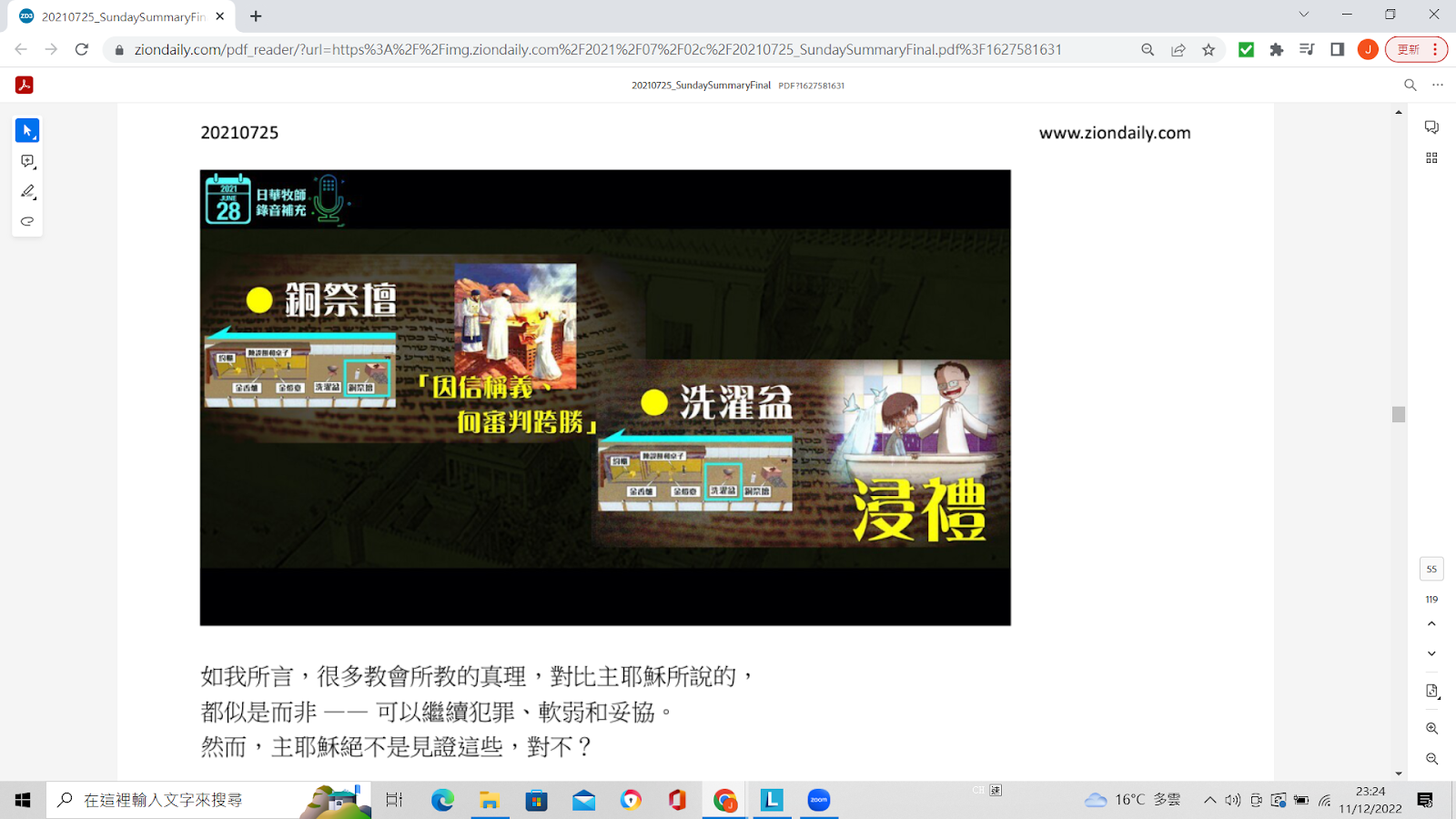Click the Adobe PDF logo icon

25,85
